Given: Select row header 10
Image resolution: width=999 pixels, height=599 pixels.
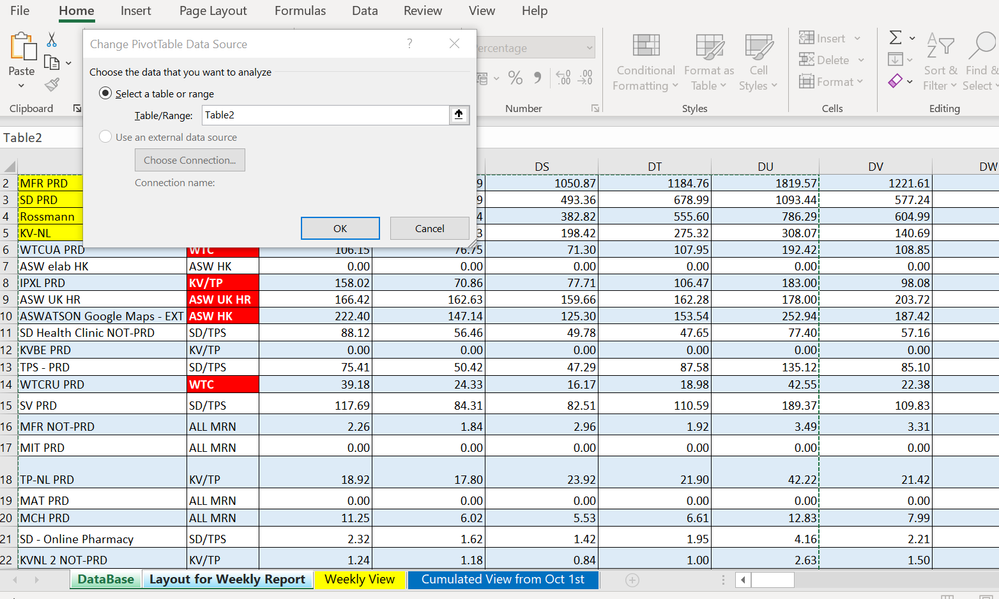Looking at the screenshot, I should [7, 316].
